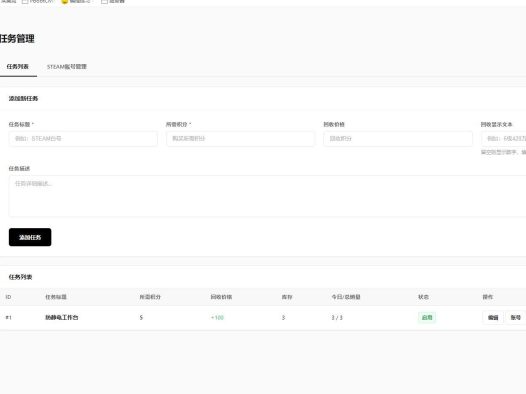Click the 今日/总销量 column header
Screen dimensions: 526x394
346,297
